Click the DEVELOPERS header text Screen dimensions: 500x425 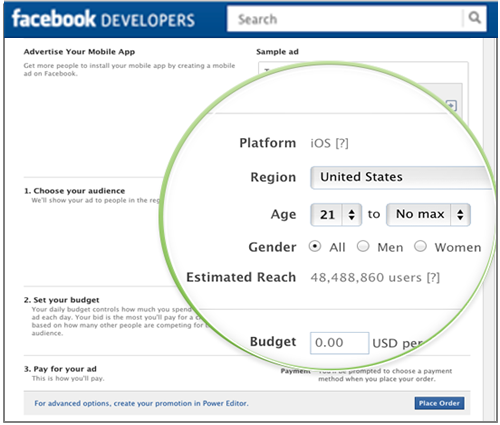[x=148, y=20]
